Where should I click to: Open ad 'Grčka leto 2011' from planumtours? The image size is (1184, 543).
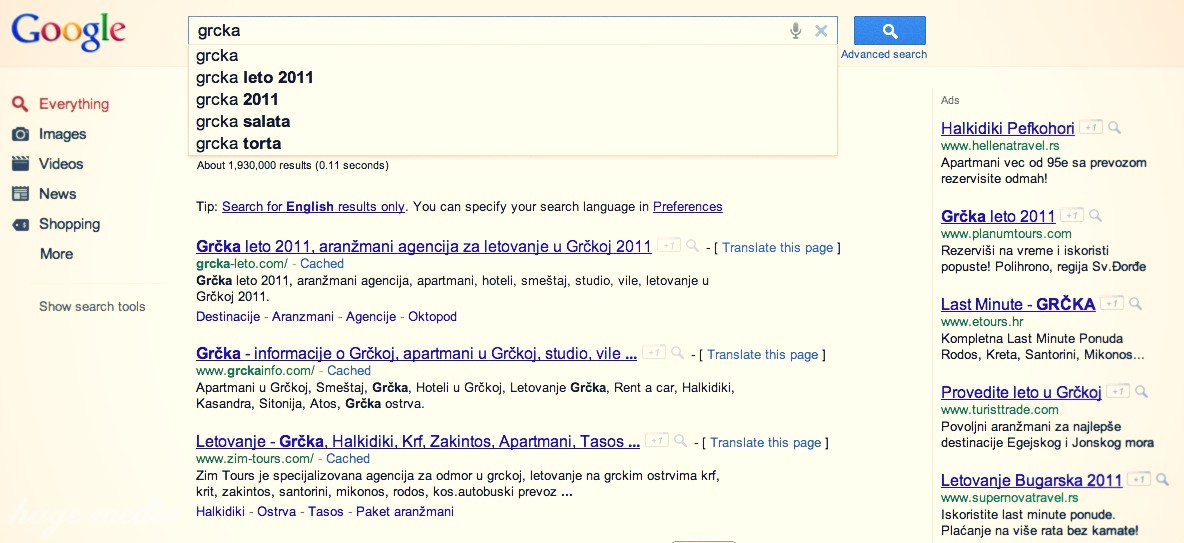click(997, 217)
